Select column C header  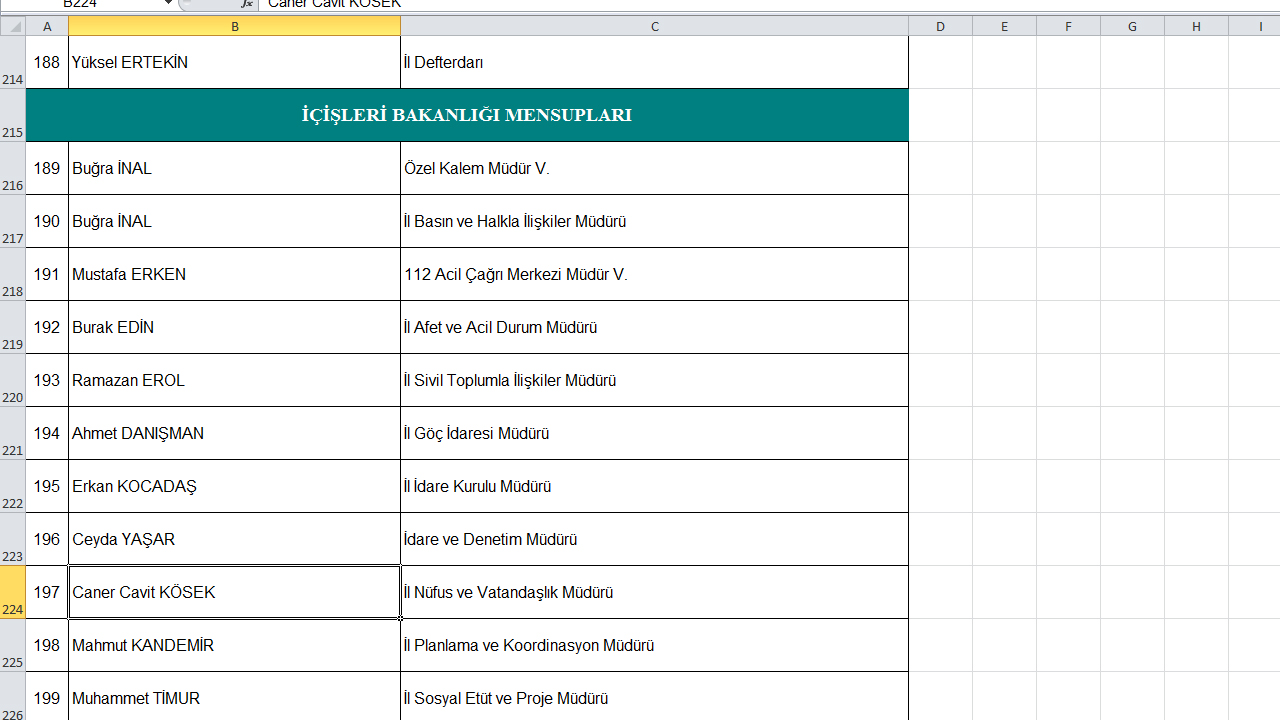coord(654,27)
